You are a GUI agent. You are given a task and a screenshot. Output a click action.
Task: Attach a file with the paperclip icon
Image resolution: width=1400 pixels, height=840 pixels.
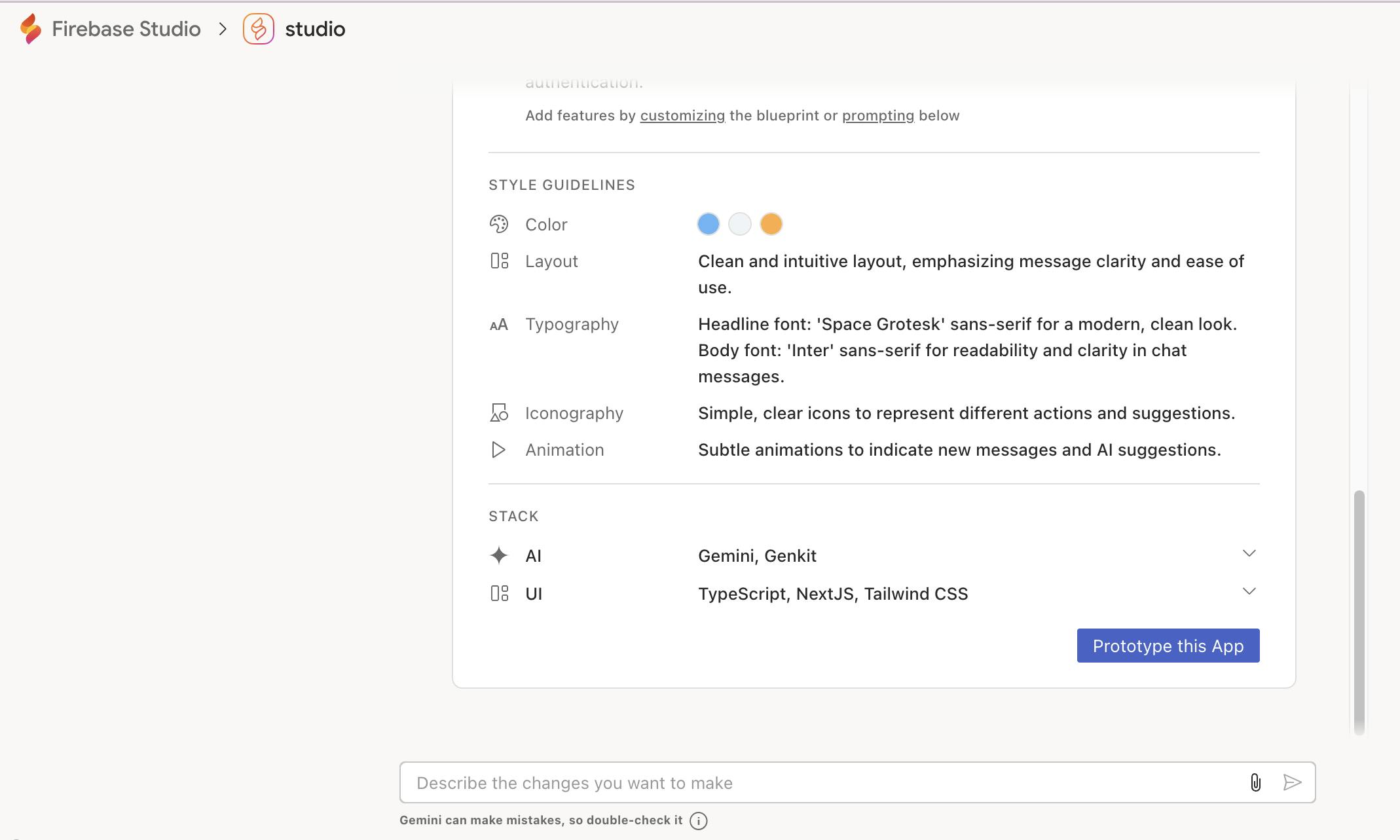click(1255, 782)
